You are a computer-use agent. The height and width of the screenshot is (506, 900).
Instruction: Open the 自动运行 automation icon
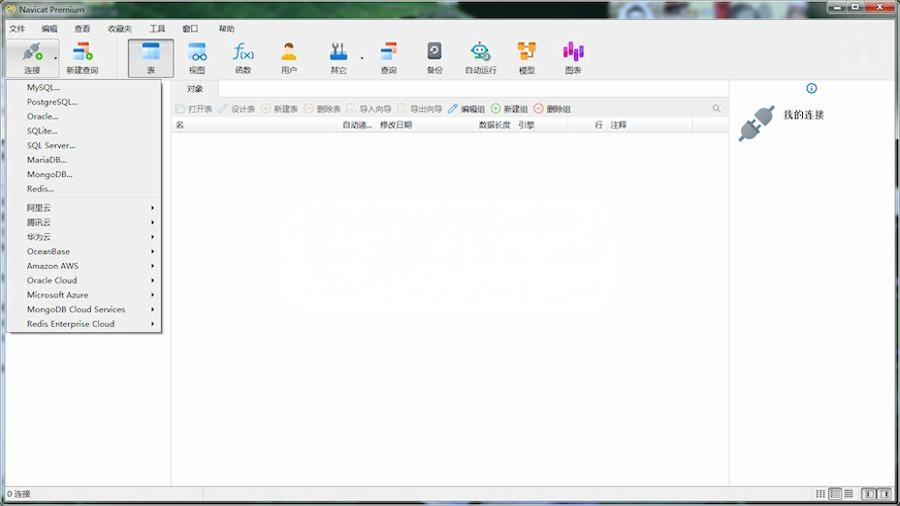[x=480, y=58]
